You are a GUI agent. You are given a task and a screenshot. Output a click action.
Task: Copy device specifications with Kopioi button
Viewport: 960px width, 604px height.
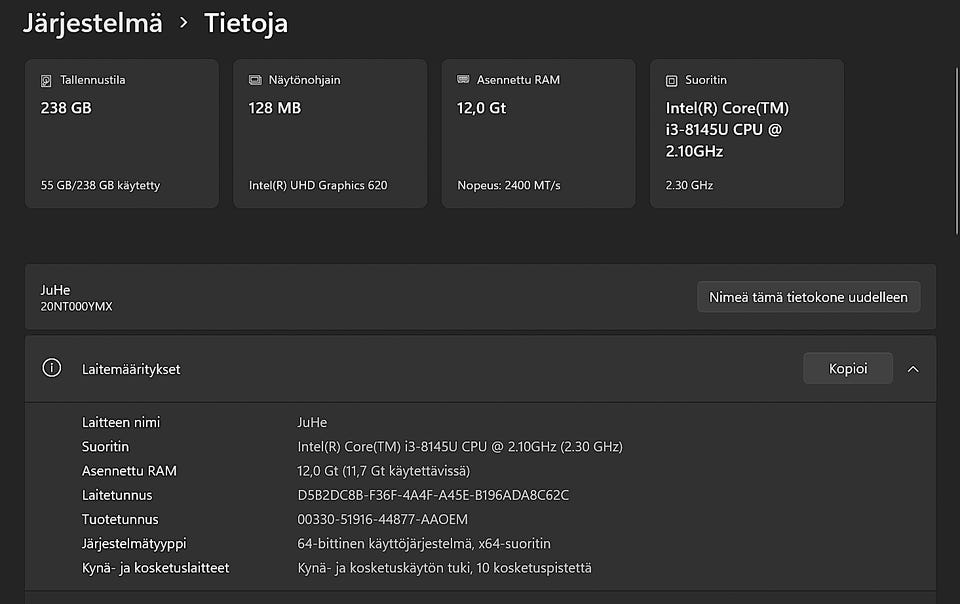[847, 369]
